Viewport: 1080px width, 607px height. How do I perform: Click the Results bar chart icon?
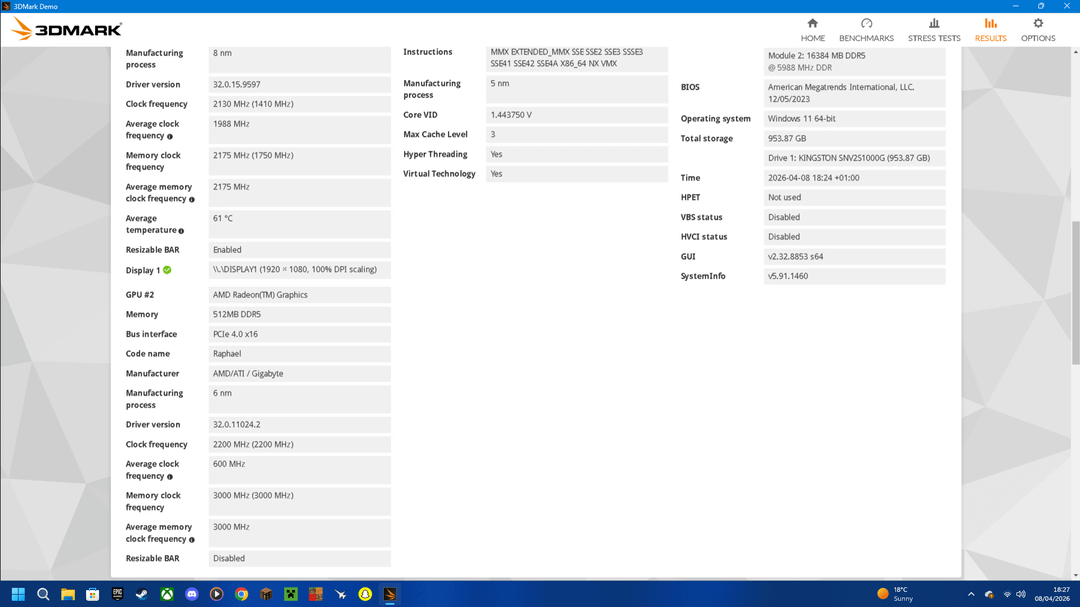(990, 23)
